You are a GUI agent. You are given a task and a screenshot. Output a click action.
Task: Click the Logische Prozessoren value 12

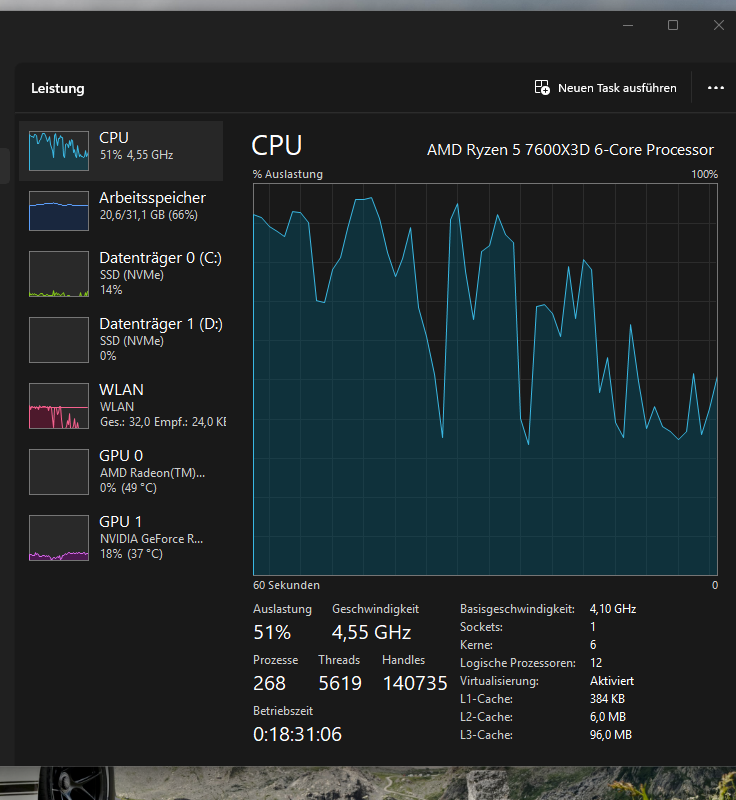596,663
